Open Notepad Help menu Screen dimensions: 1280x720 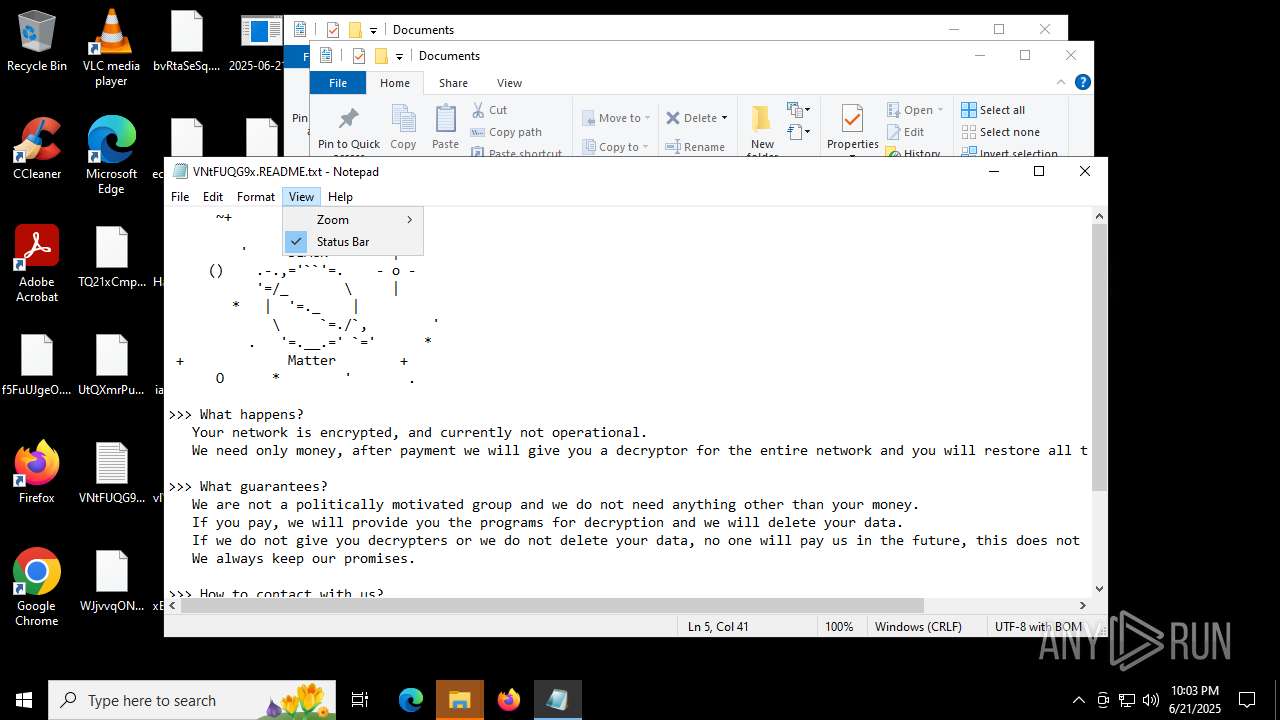340,197
